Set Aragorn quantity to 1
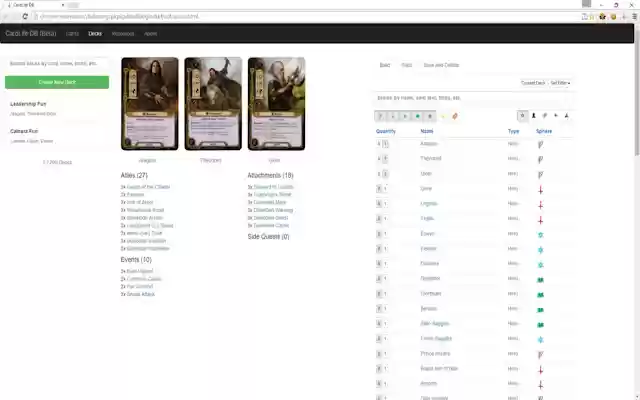This screenshot has width=640, height=400. point(385,144)
